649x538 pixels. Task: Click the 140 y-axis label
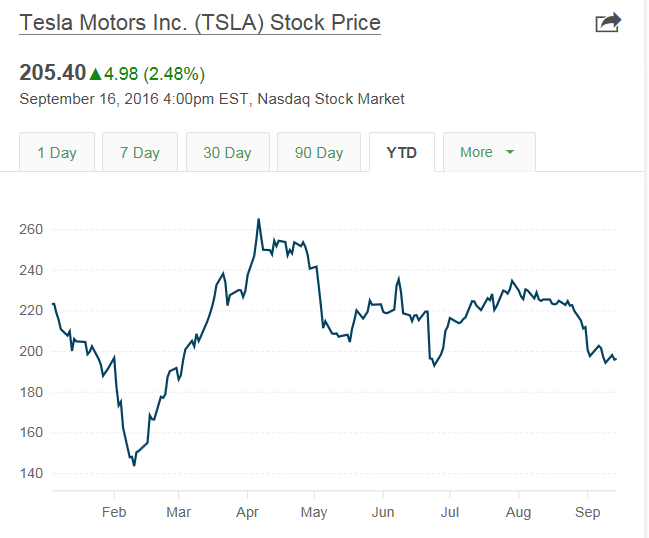point(31,473)
